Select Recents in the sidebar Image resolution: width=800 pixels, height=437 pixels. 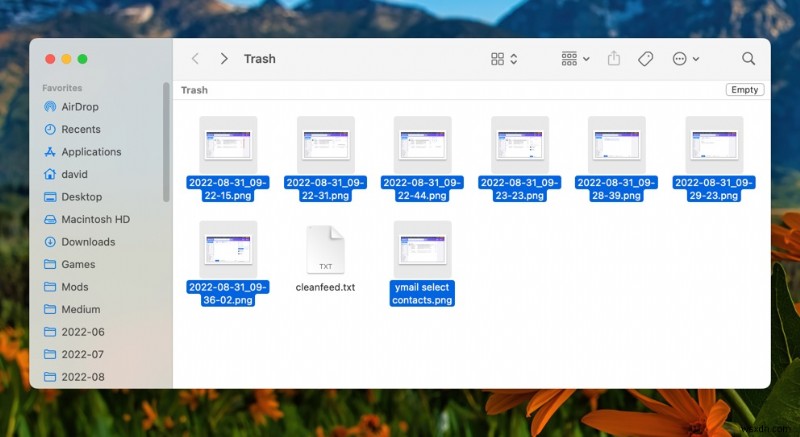coord(72,130)
